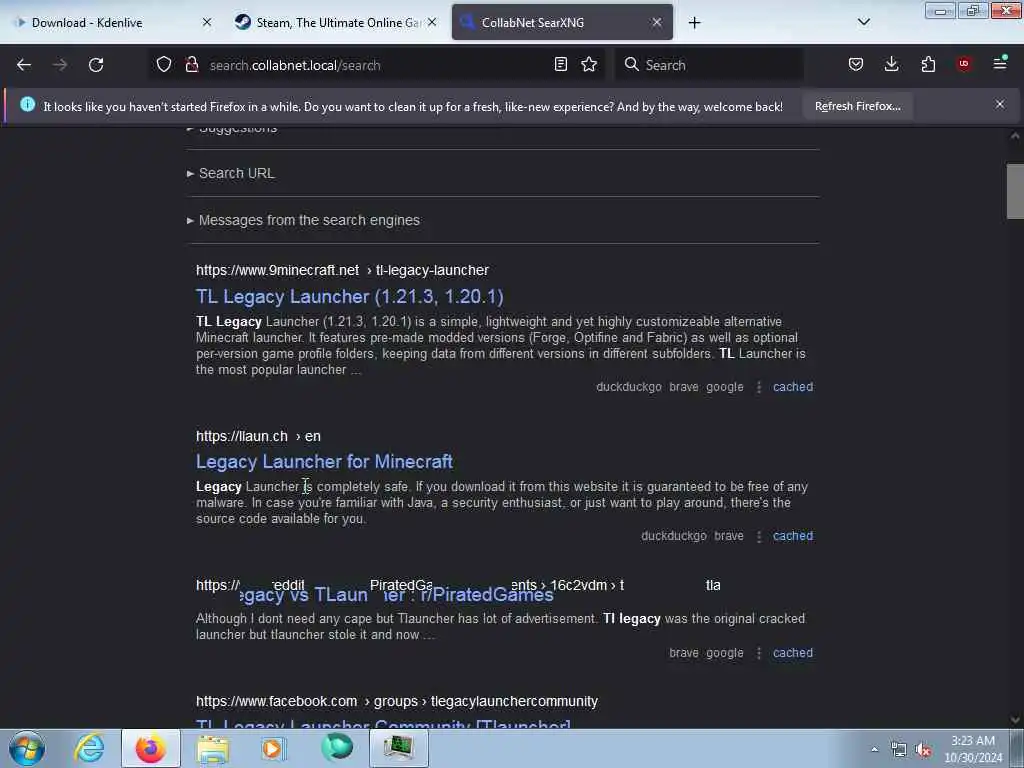Switch to the Download - Kdenlive tab
The image size is (1024, 768).
112,22
